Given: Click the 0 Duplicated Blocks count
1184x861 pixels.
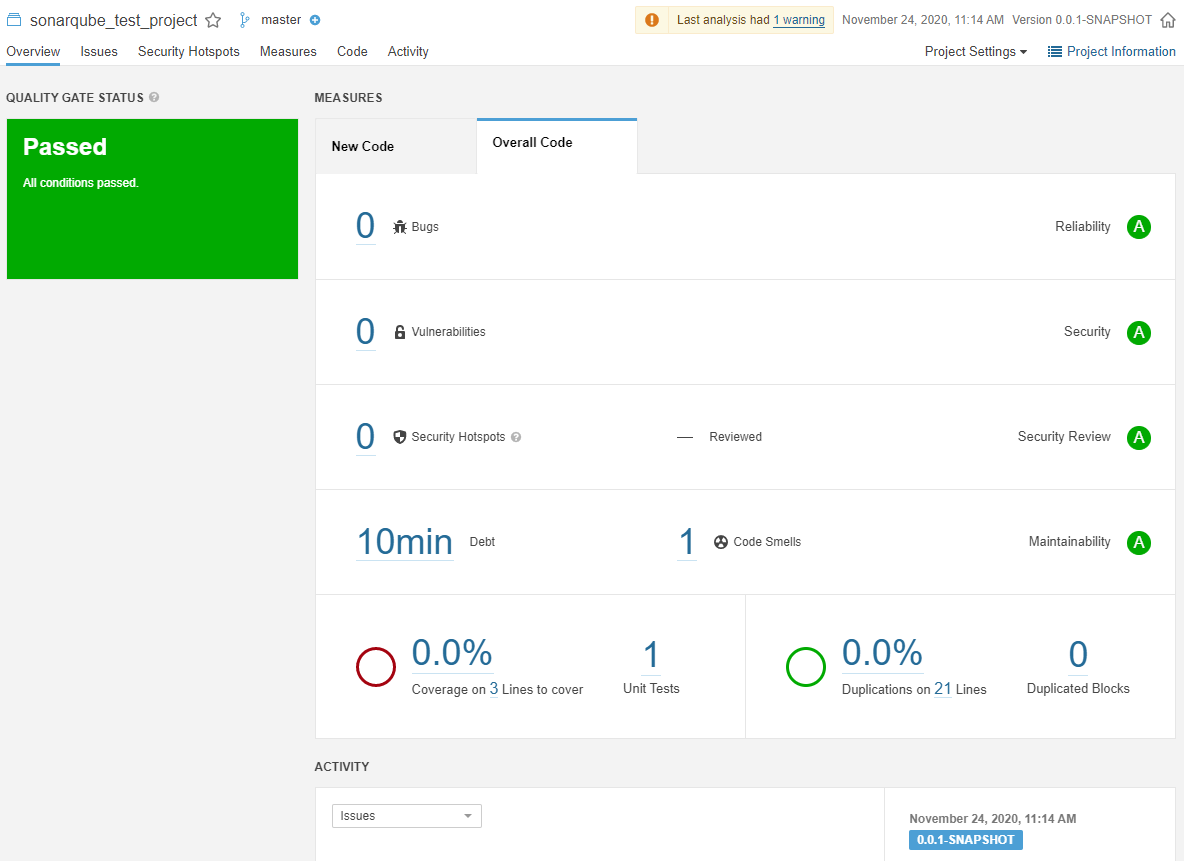Looking at the screenshot, I should point(1078,654).
